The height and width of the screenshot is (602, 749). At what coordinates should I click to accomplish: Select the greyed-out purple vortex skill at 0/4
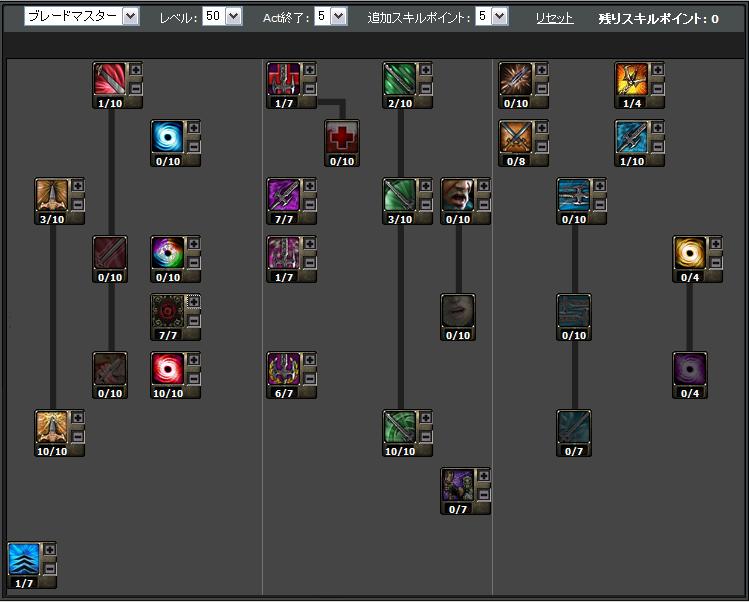click(x=690, y=369)
